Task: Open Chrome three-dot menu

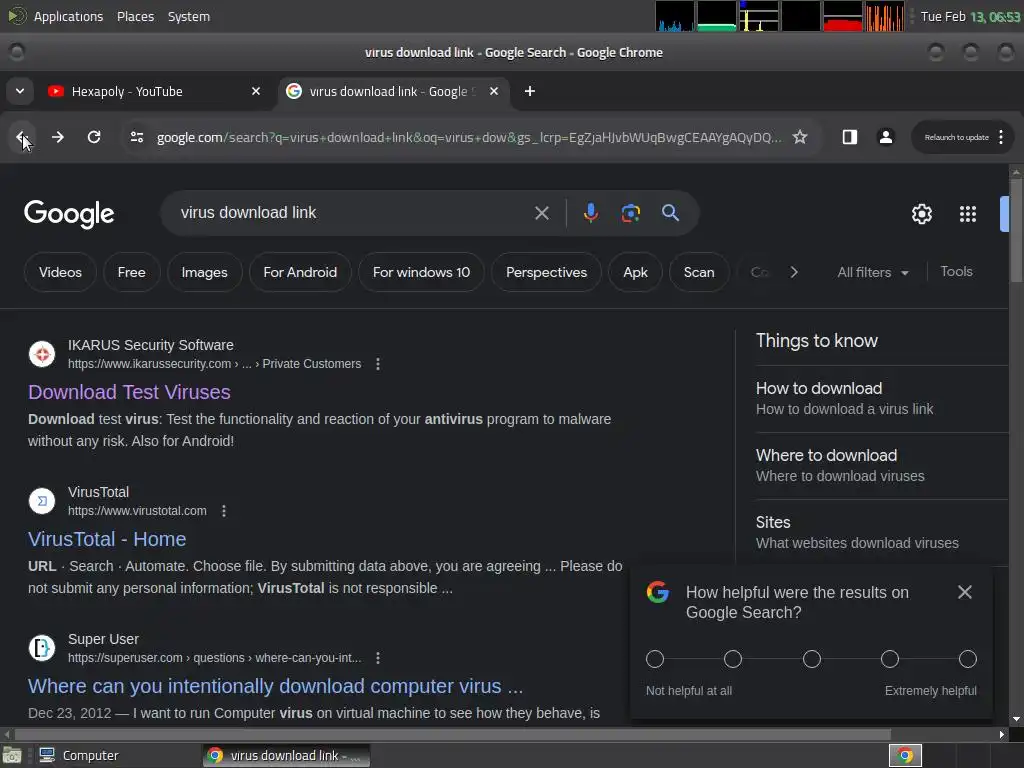Action: coord(1001,137)
